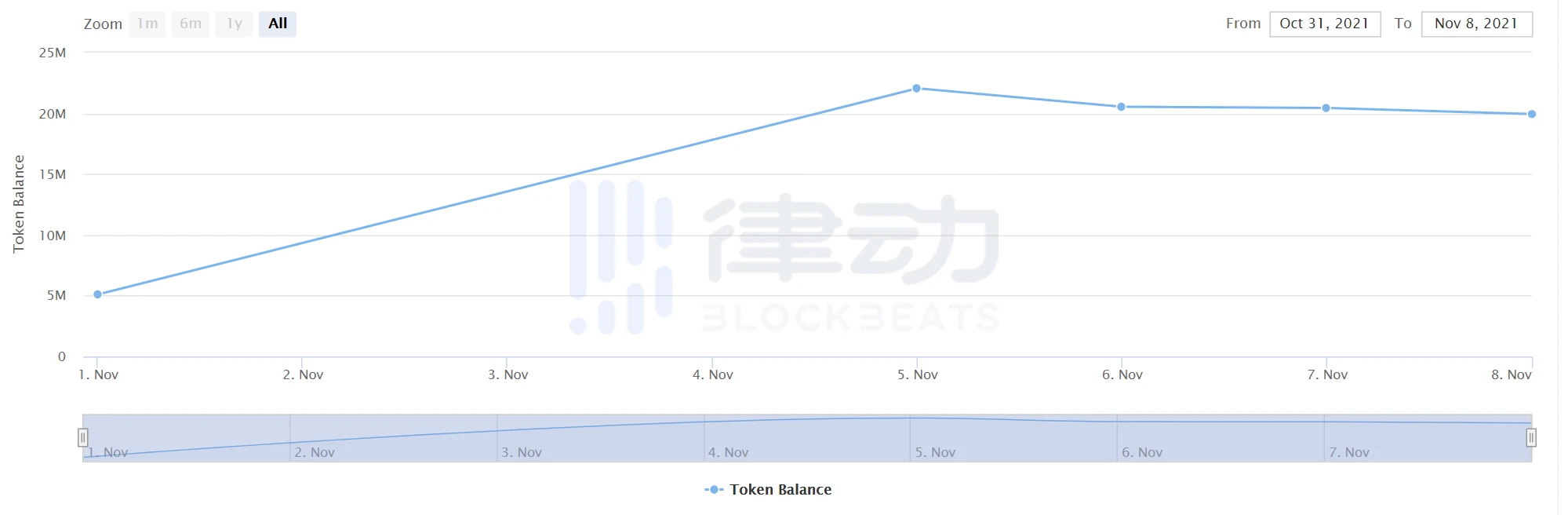Click the 5. Nov area in navigator
Screen dimensions: 1568x515
935,452
